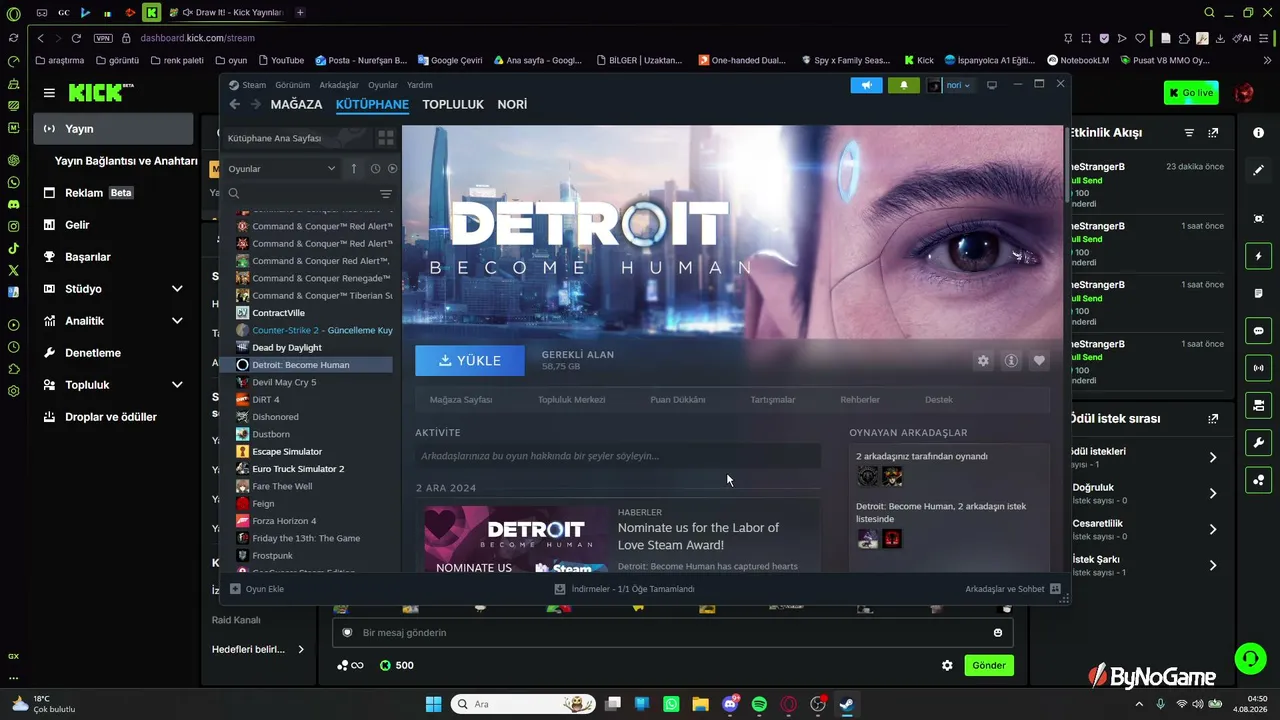
Task: Open the Detroit Labor of Love news thumbnail
Action: point(516,540)
